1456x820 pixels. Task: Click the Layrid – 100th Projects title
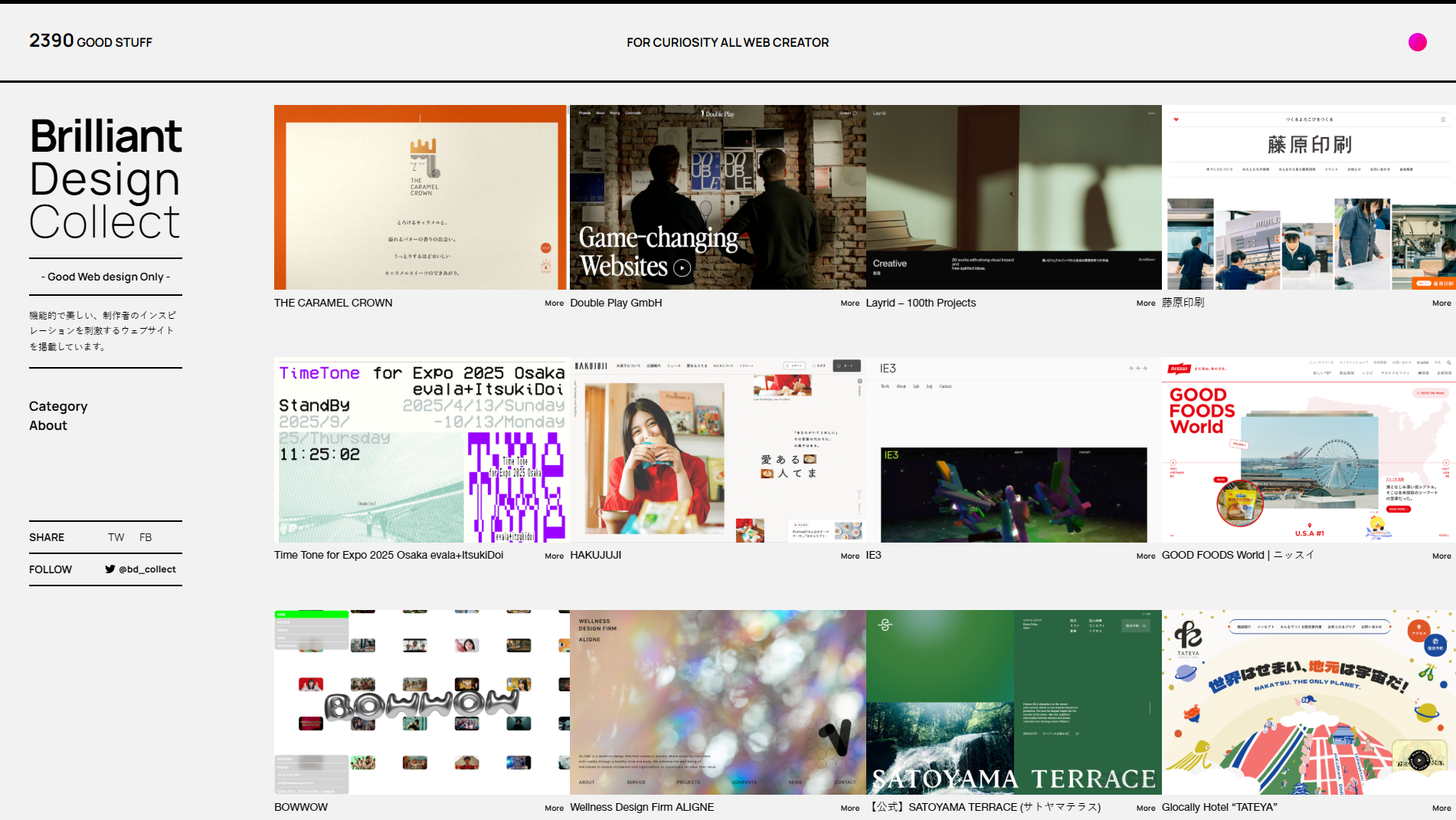(x=921, y=303)
